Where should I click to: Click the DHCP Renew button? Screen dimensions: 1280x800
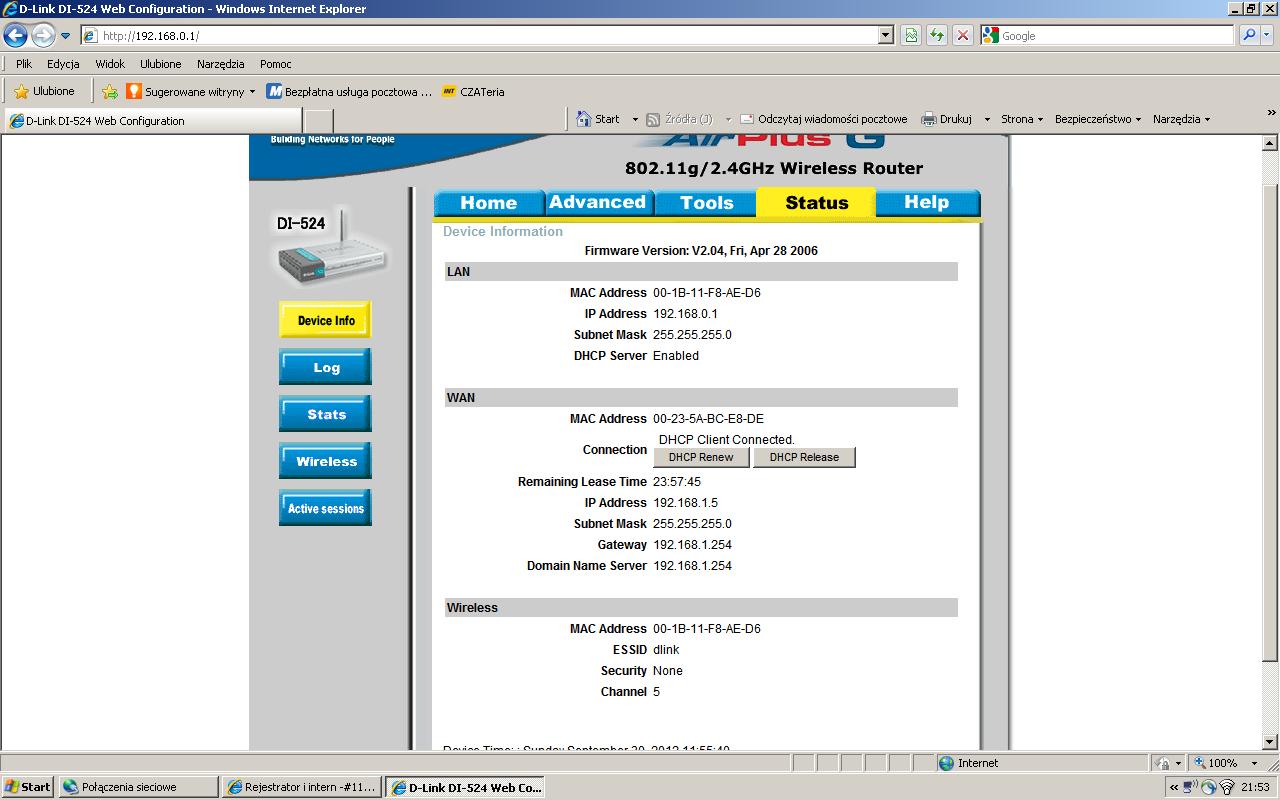pyautogui.click(x=700, y=457)
